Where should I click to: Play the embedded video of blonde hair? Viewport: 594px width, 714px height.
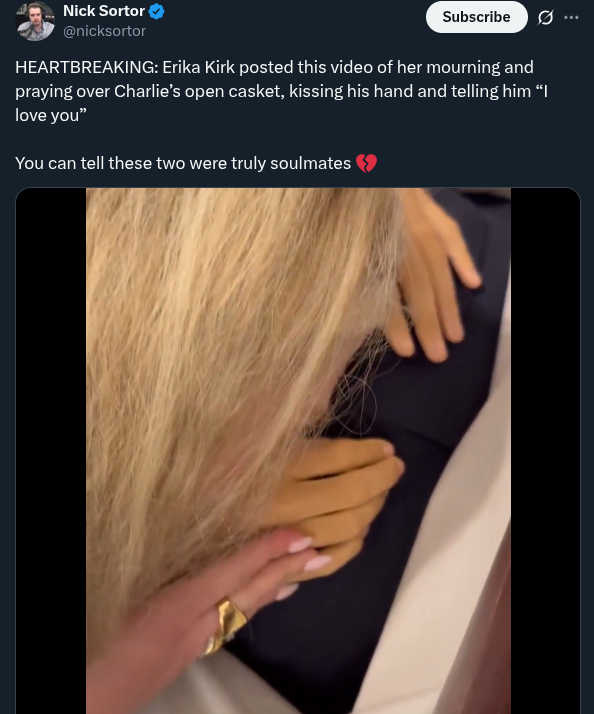coord(298,451)
